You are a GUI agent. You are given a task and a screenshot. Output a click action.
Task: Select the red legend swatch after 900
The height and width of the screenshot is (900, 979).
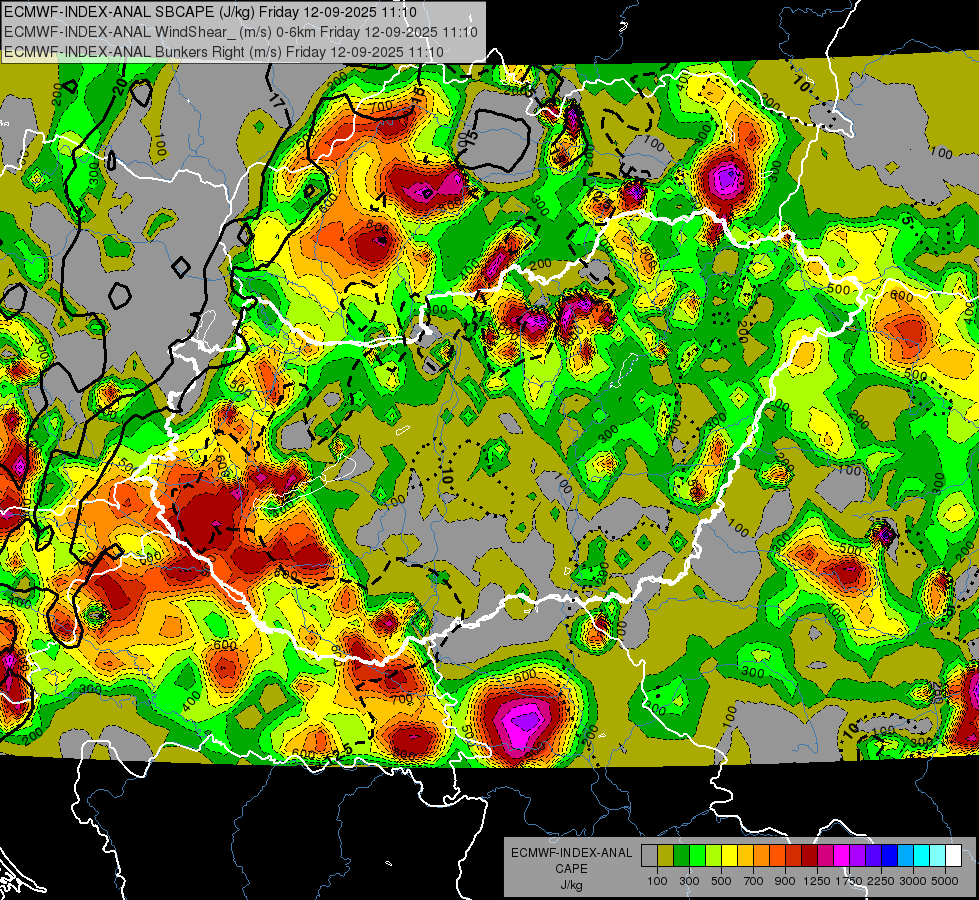(794, 856)
